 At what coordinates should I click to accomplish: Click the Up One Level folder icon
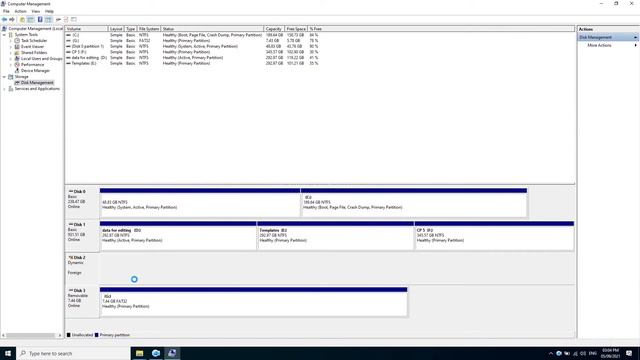[x=22, y=19]
